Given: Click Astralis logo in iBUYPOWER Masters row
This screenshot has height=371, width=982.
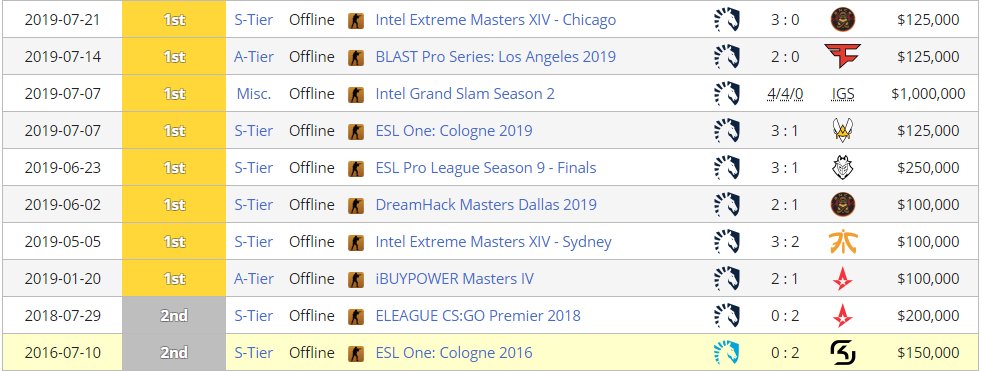Looking at the screenshot, I should coord(842,278).
